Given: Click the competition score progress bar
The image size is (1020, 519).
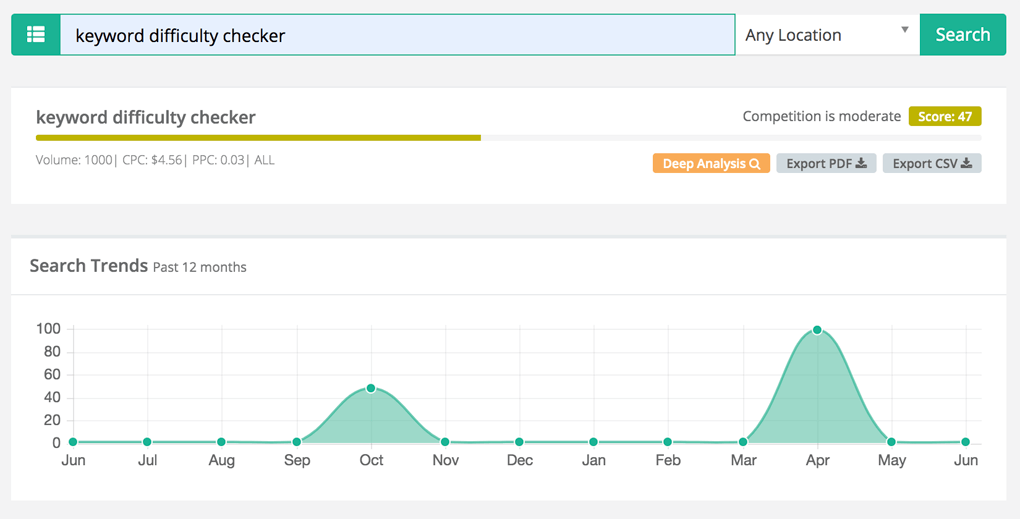Looking at the screenshot, I should pos(509,138).
